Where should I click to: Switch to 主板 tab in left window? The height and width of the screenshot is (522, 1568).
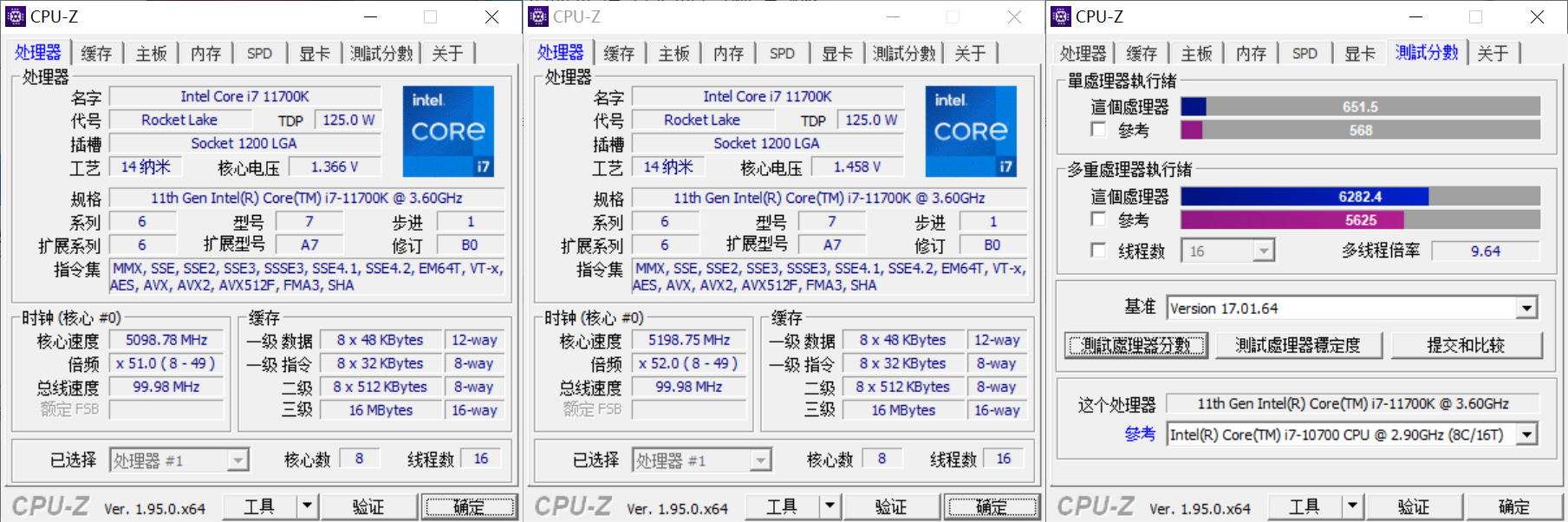[x=151, y=54]
